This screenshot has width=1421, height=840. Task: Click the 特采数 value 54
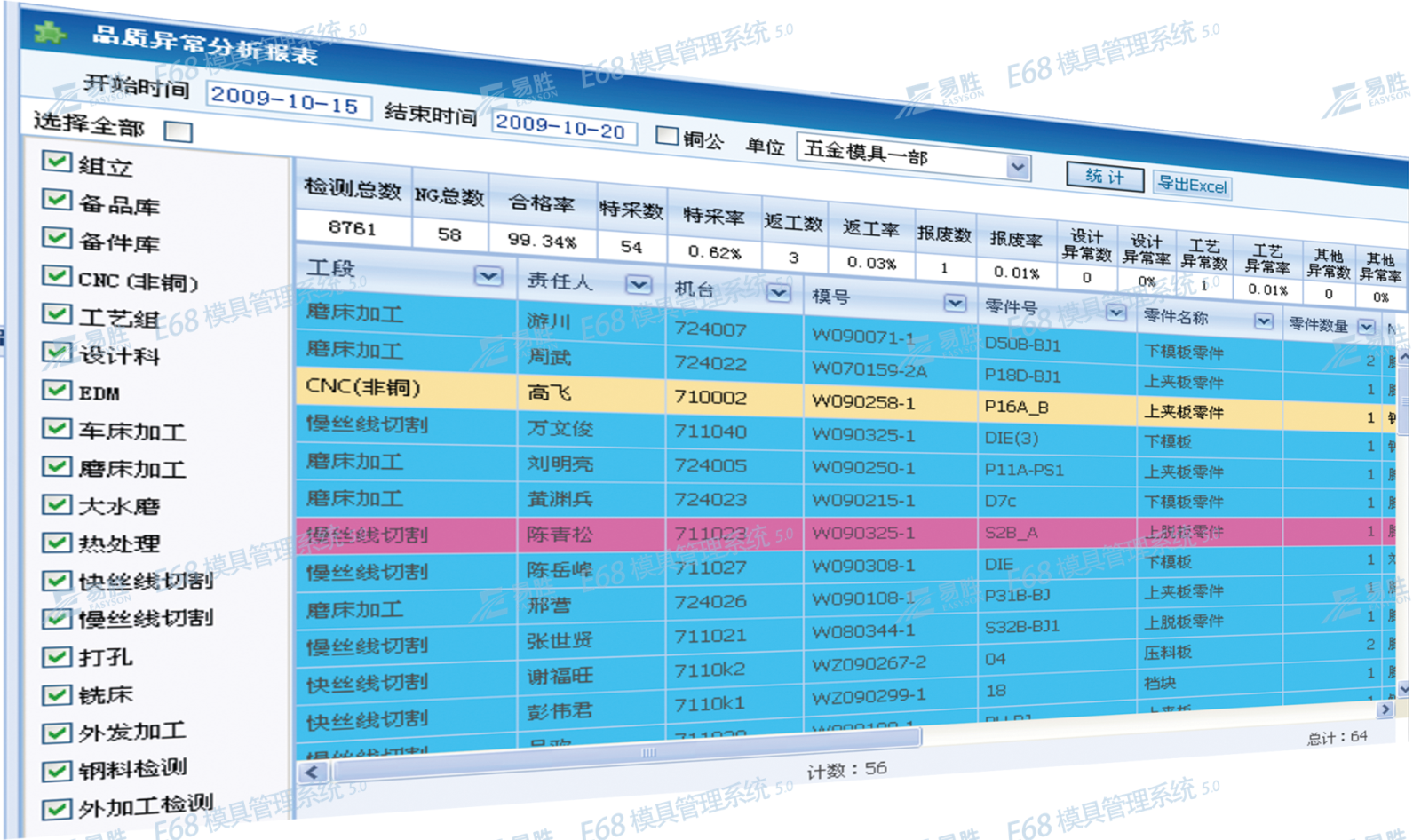631,246
